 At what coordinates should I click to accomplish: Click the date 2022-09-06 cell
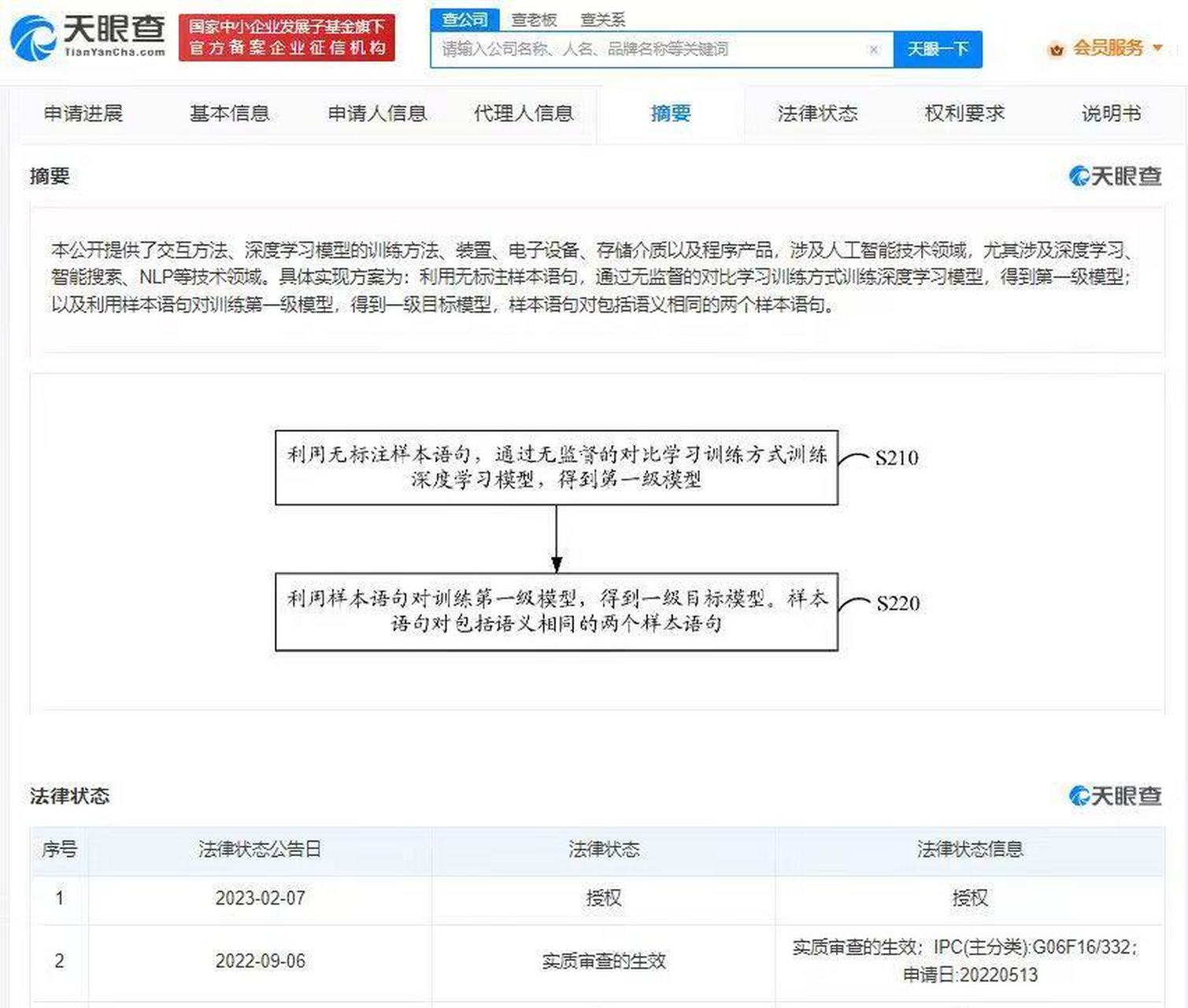[x=260, y=961]
